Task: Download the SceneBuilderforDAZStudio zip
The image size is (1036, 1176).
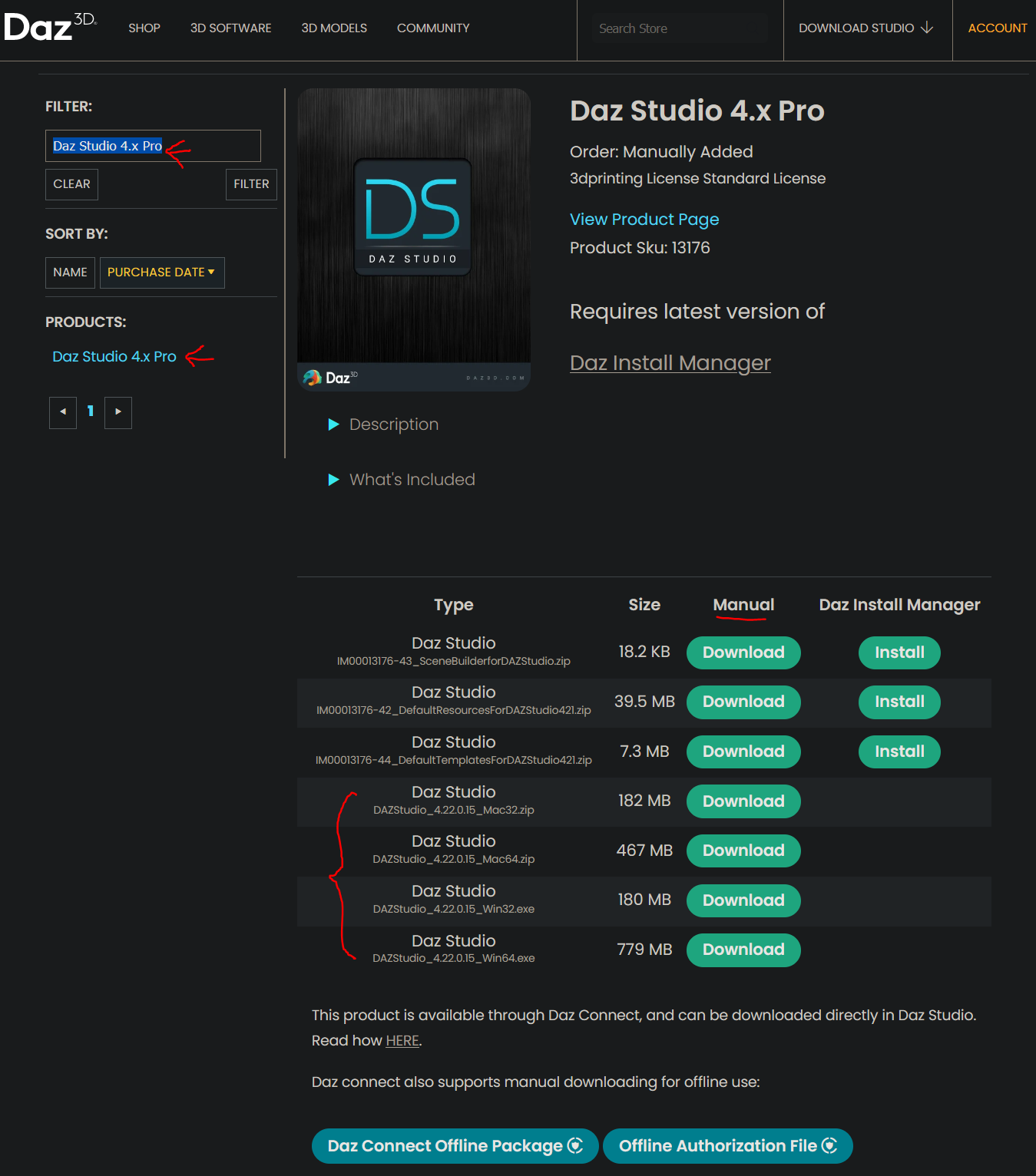Action: [x=743, y=652]
